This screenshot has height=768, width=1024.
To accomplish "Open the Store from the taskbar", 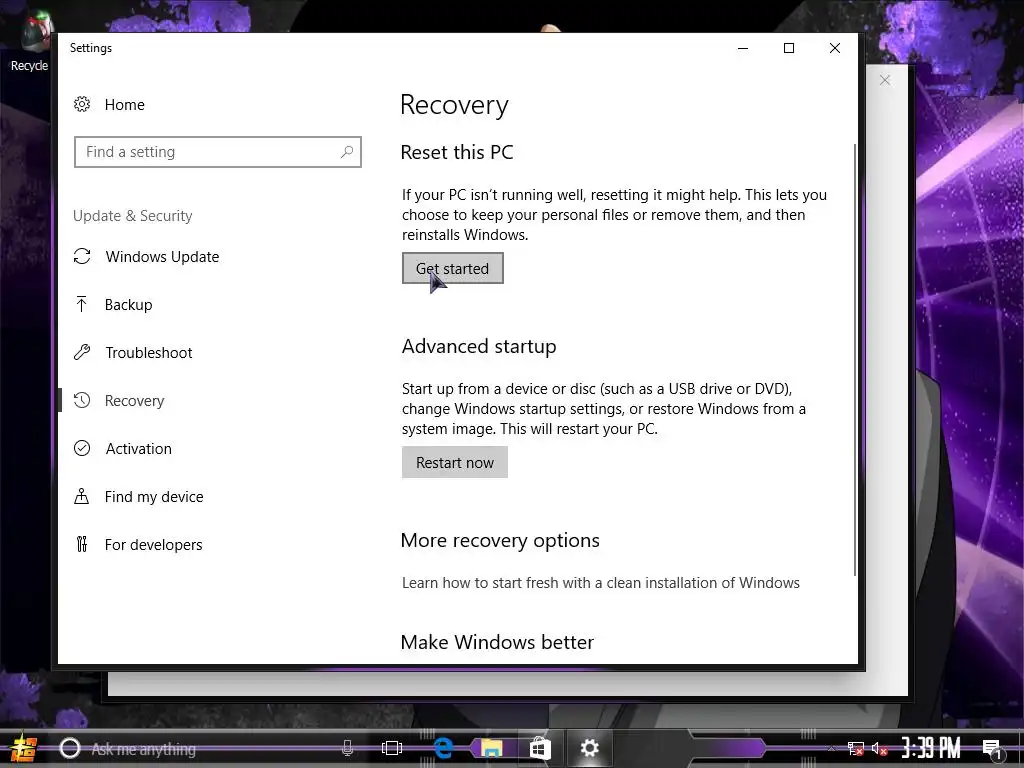I will [539, 748].
